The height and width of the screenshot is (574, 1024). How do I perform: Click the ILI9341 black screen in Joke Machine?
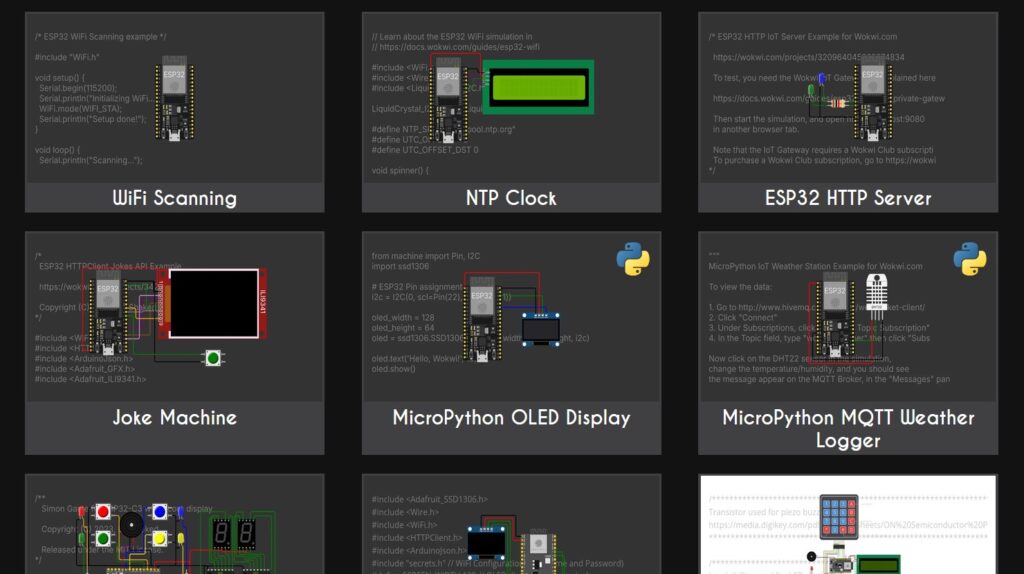(x=214, y=303)
